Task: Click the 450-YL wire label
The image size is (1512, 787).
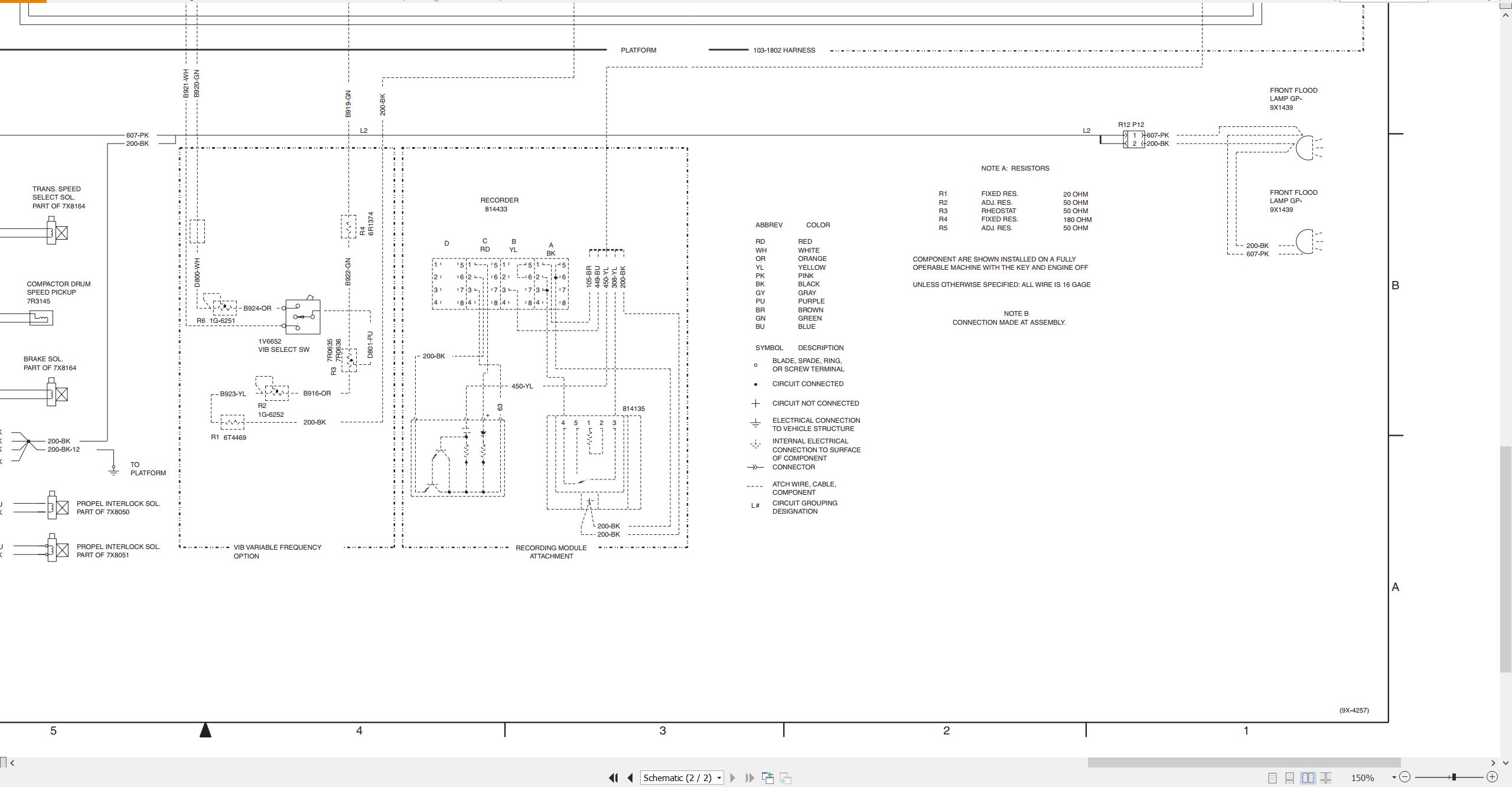Action: click(x=522, y=386)
